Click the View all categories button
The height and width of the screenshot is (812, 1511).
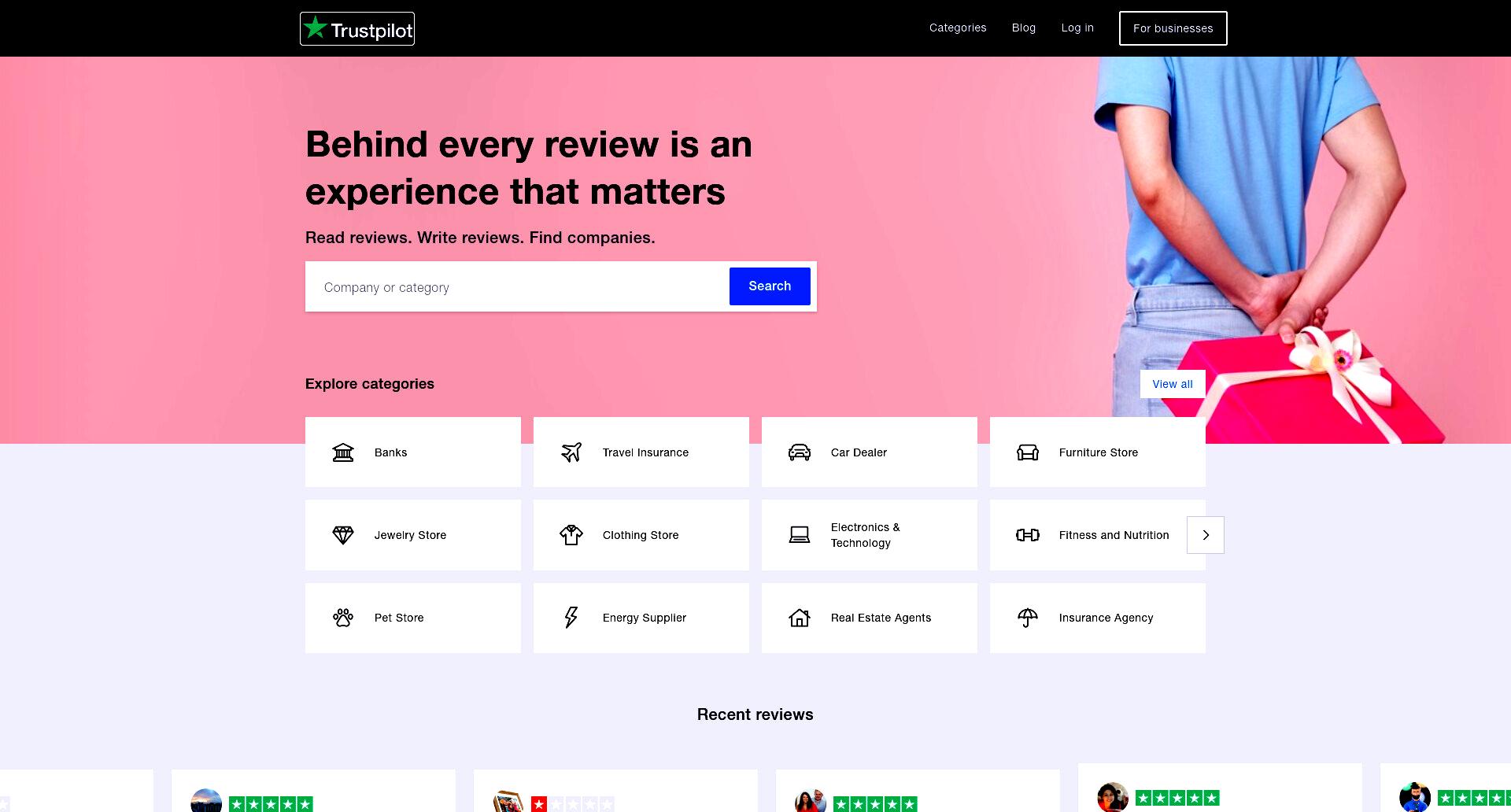[1173, 384]
